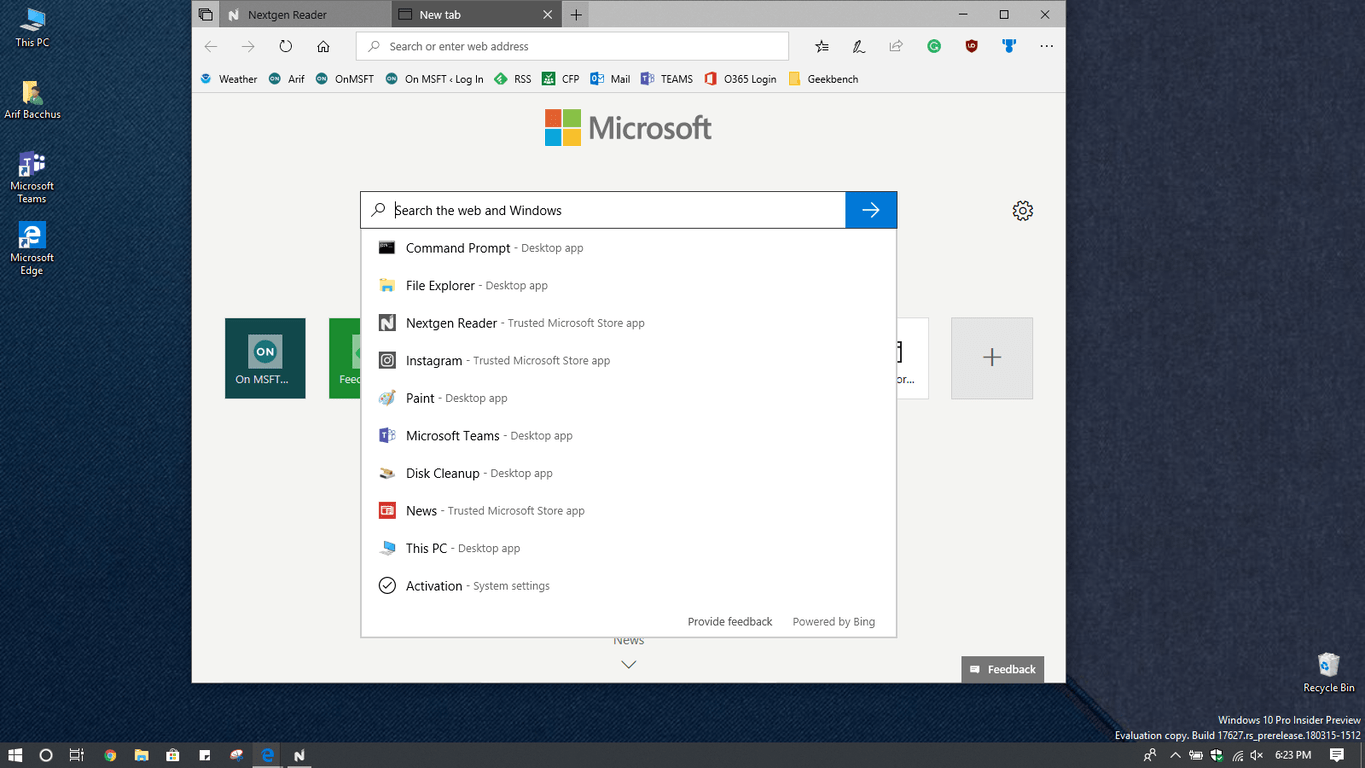Screen dimensions: 1365x768
Task: Refresh the current Edge page
Action: click(286, 46)
